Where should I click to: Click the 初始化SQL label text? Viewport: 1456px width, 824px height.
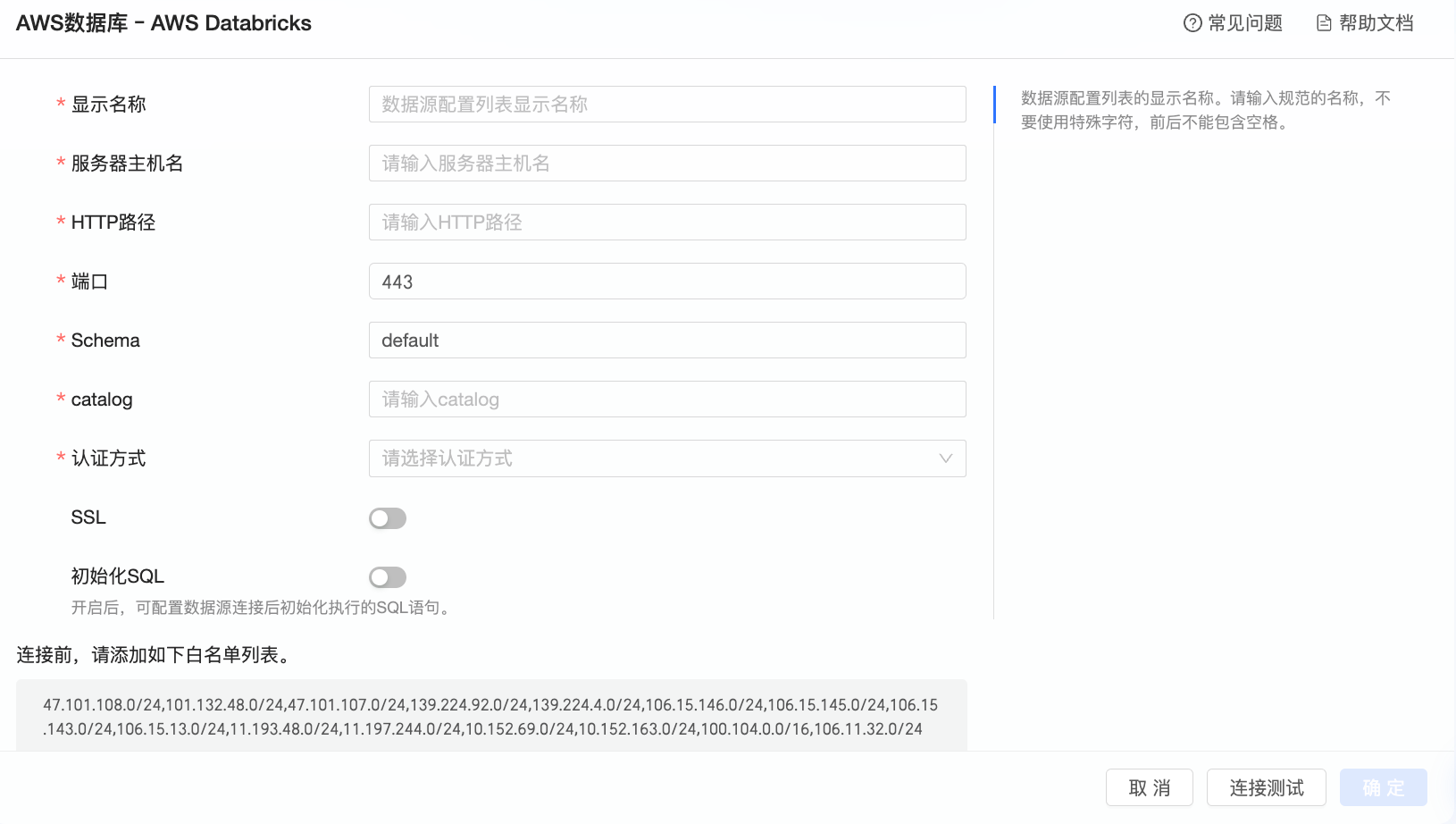coord(118,576)
